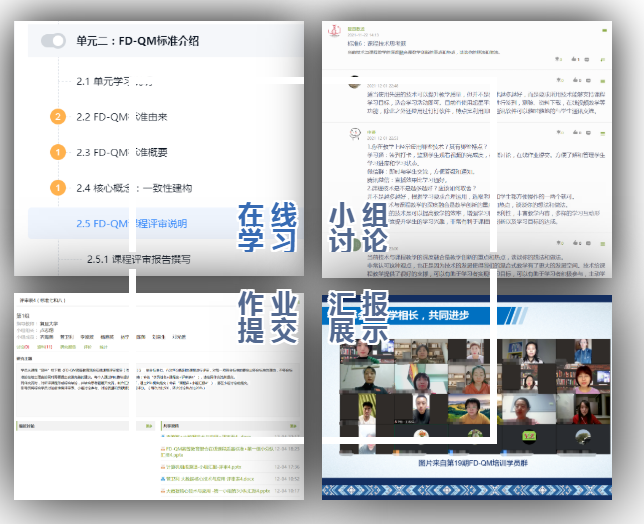This screenshot has height=524, width=644.
Task: Open green menu icon on cartoon-avatar reply
Action: (603, 133)
